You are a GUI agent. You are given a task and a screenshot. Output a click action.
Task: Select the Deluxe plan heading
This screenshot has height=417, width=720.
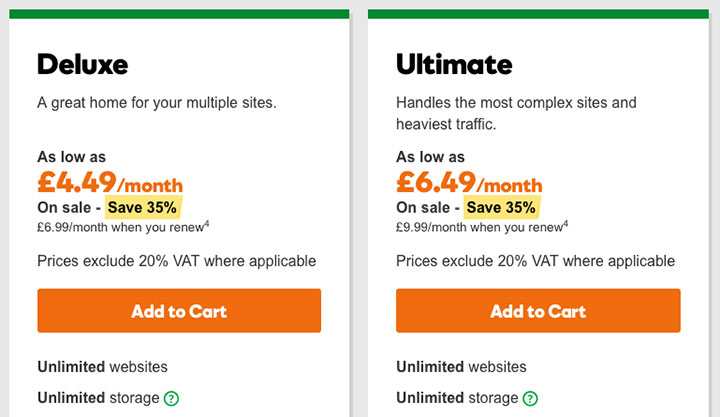point(83,64)
